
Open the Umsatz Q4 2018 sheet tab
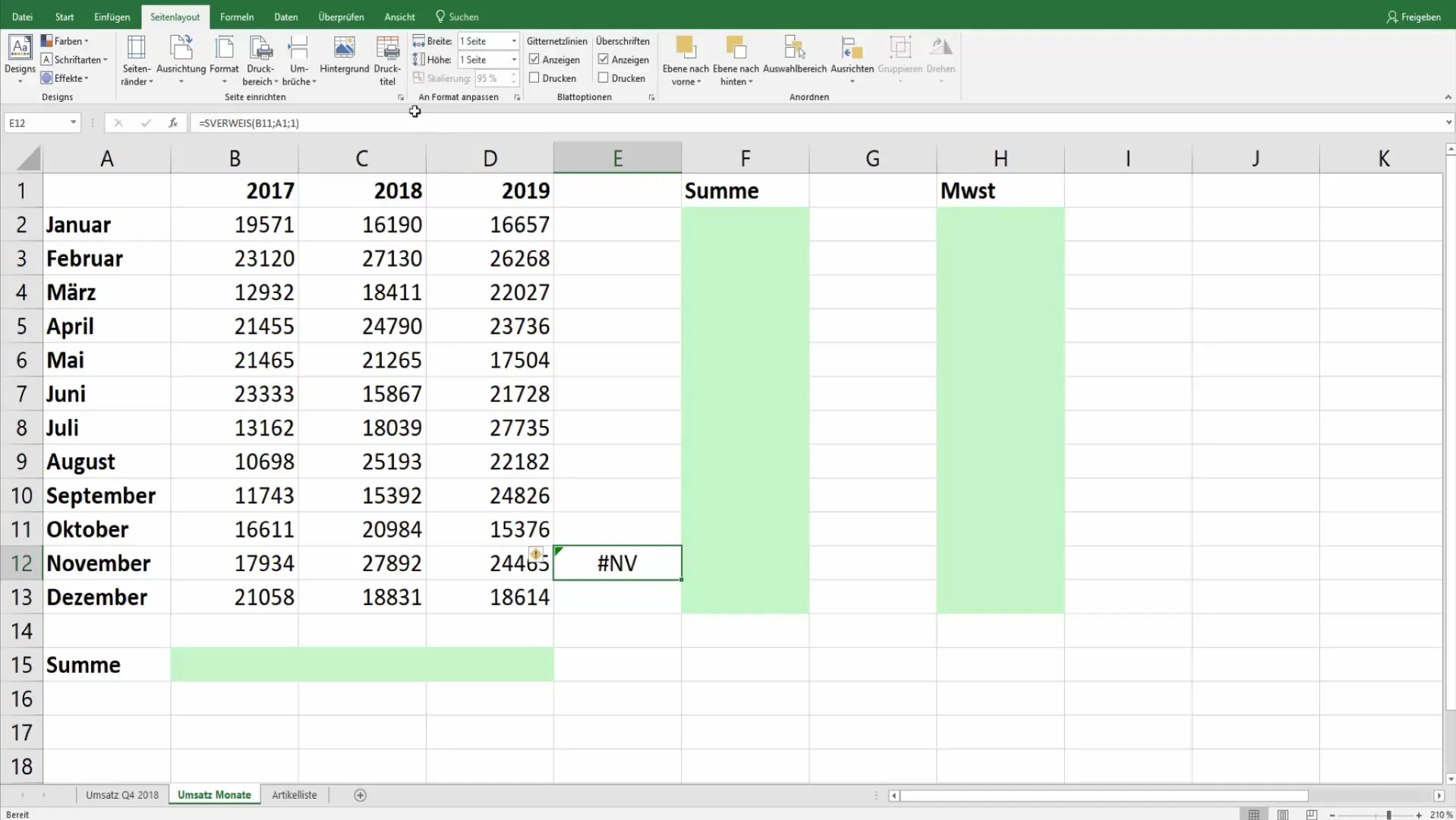pos(122,795)
